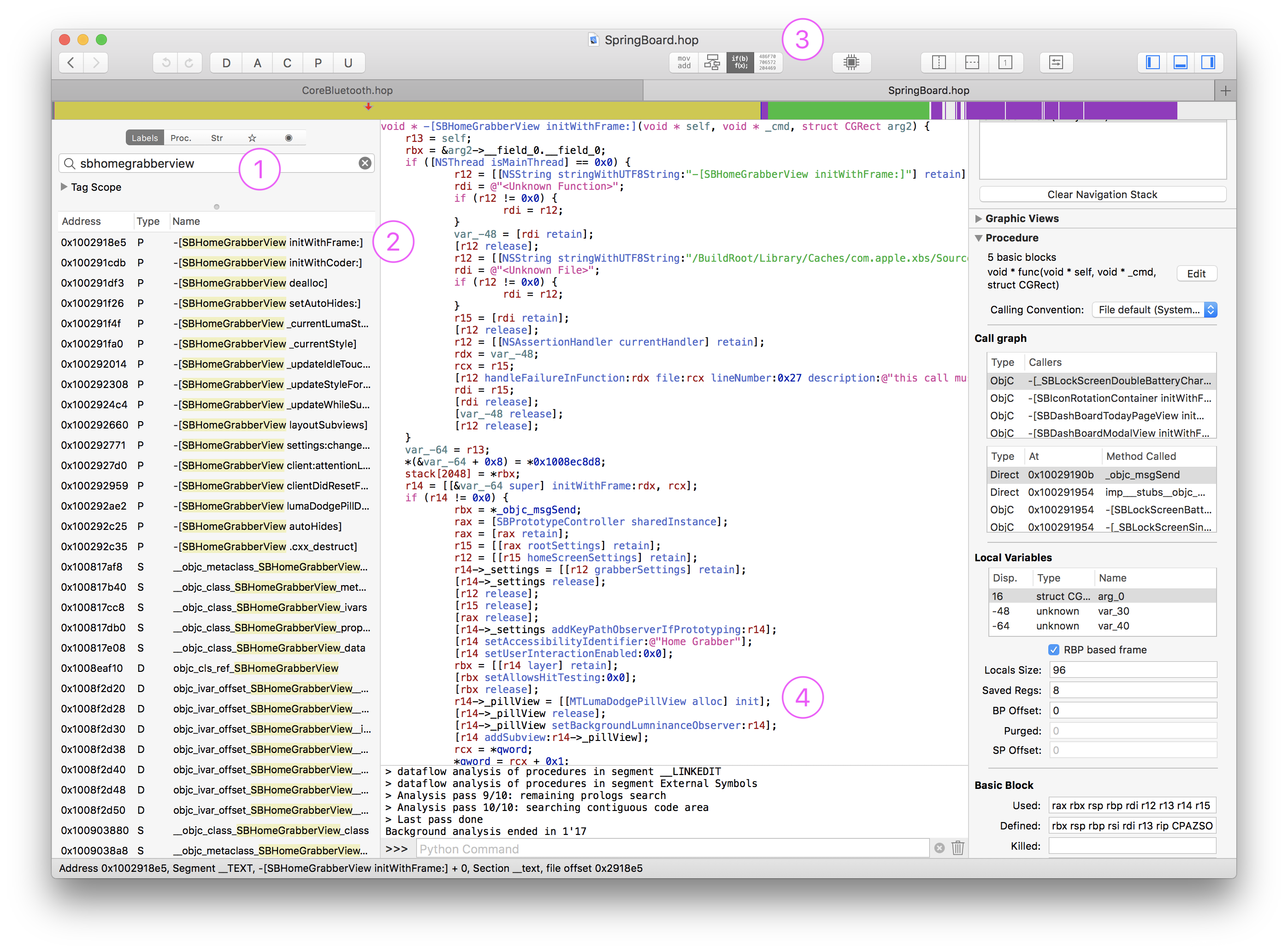Select the Proc. tab in sidebar

pos(180,138)
